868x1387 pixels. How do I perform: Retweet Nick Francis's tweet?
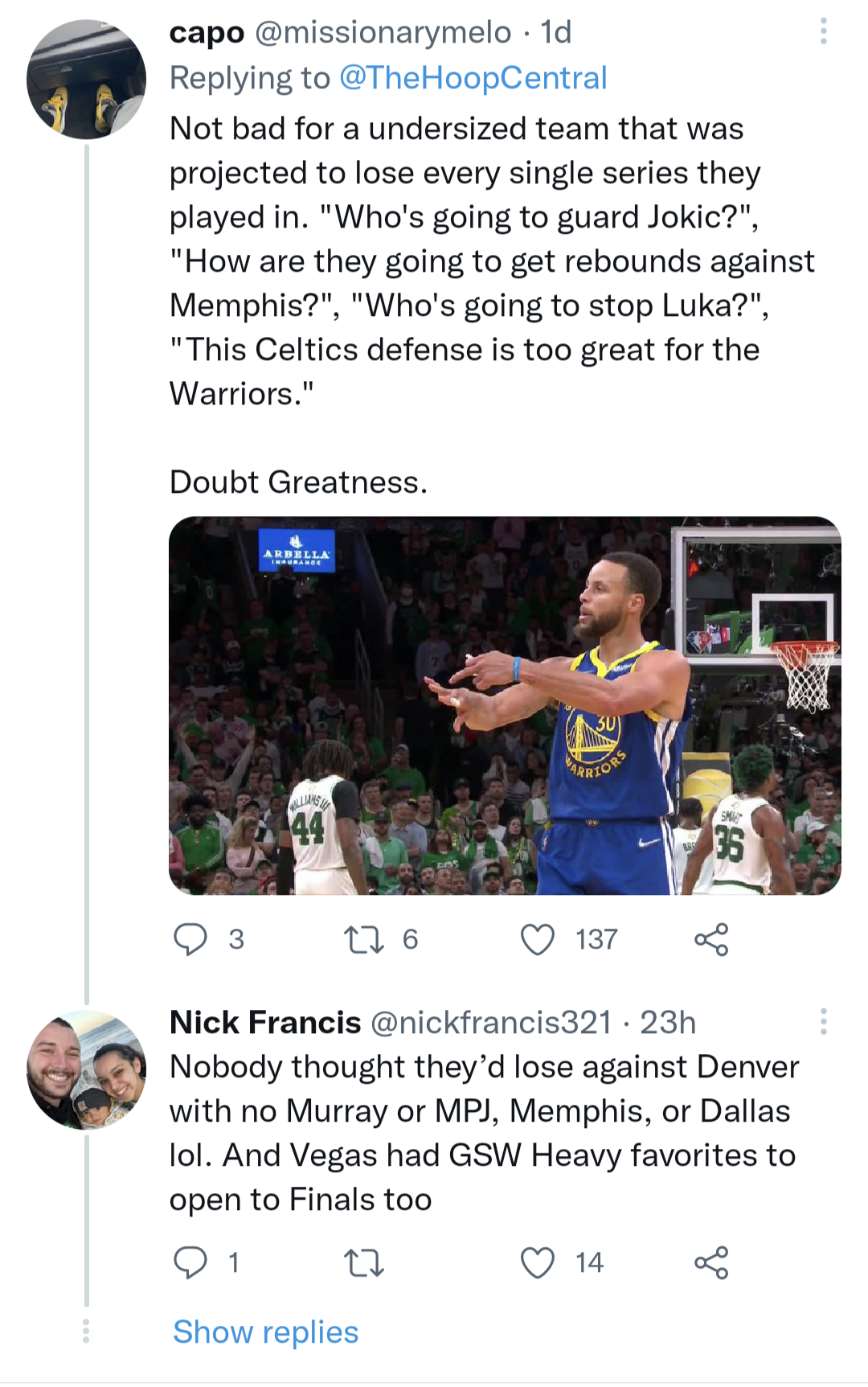364,1262
